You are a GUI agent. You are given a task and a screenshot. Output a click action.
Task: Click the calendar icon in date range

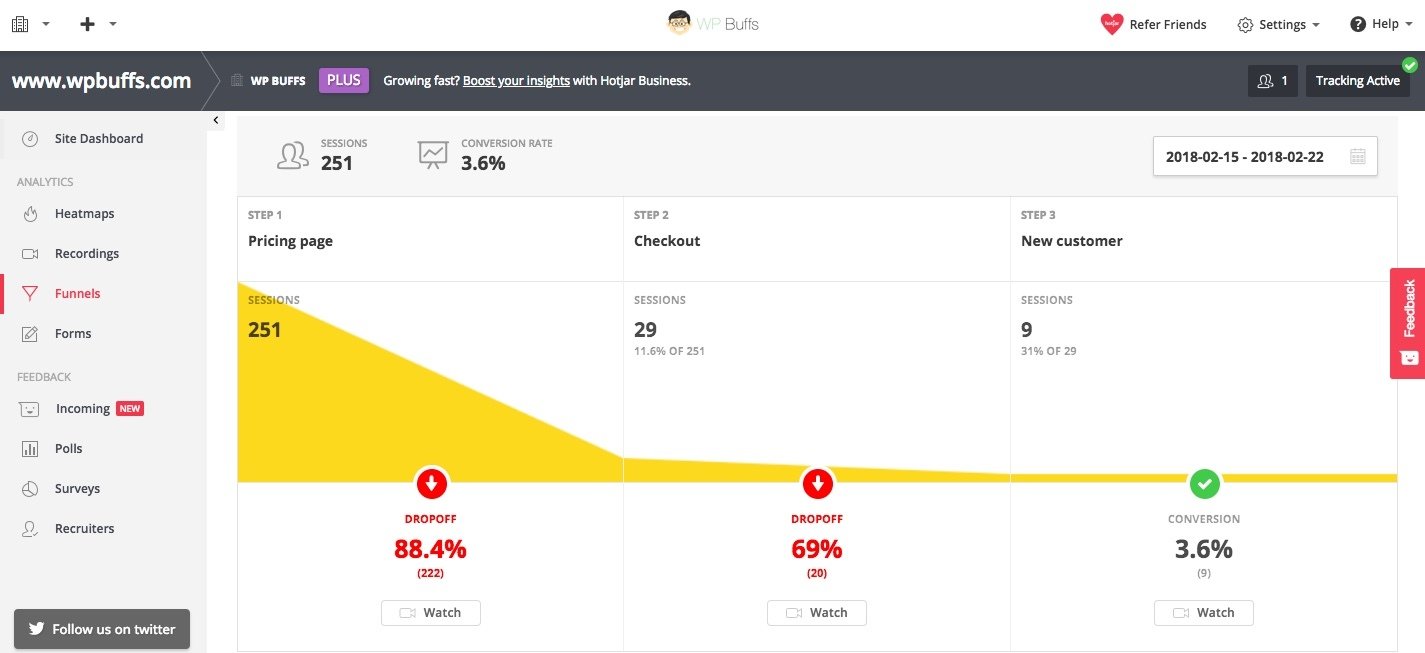pyautogui.click(x=1357, y=156)
